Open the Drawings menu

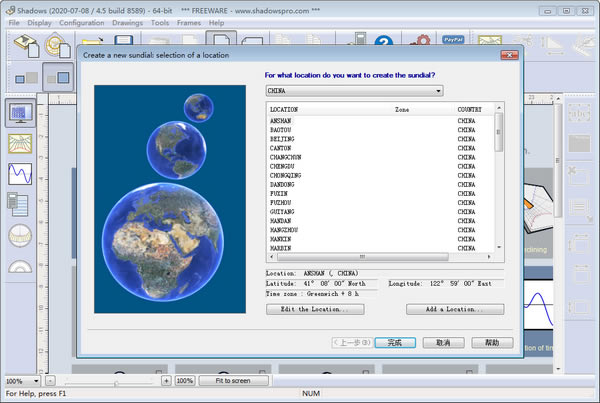127,22
